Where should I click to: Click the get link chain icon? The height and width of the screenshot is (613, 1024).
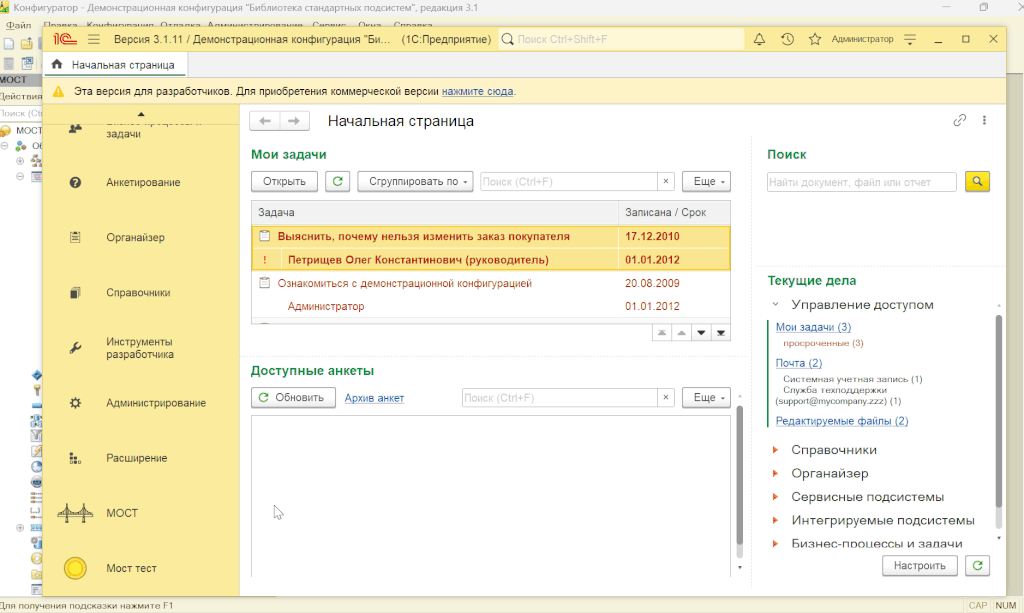point(960,120)
